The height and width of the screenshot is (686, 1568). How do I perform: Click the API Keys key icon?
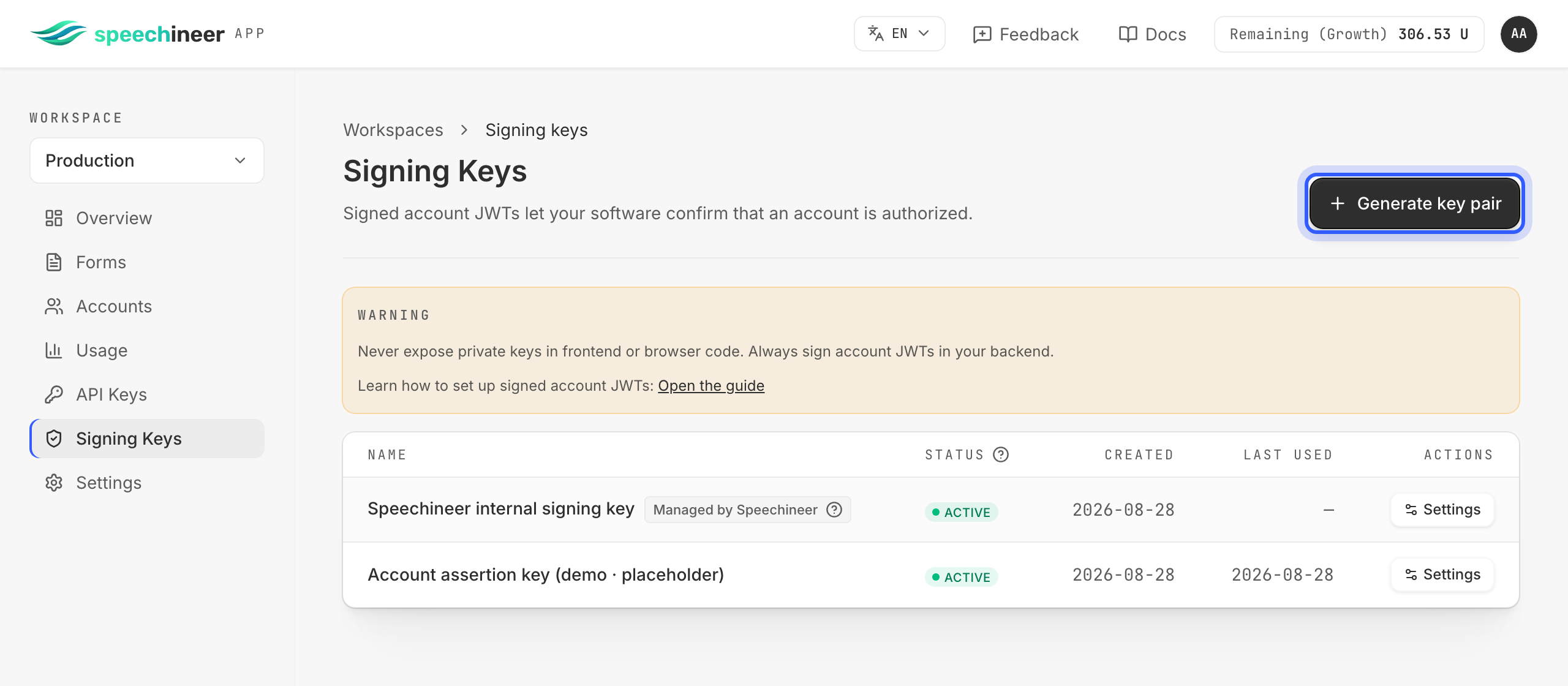(x=54, y=394)
